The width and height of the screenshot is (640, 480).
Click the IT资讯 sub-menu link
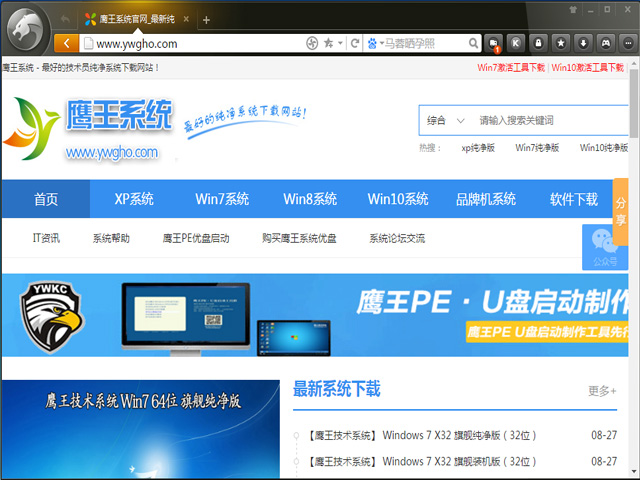(46, 238)
